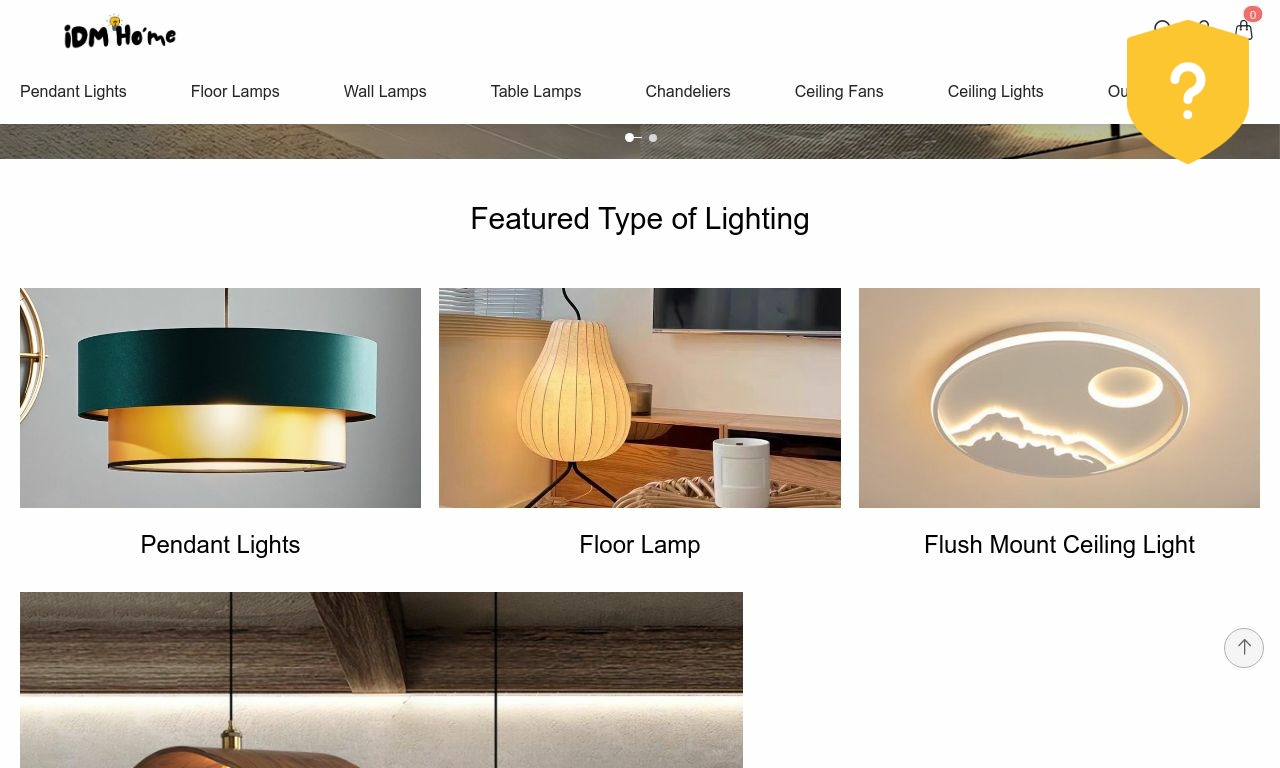Click the iDM Home logo
This screenshot has height=768, width=1280.
(x=120, y=33)
